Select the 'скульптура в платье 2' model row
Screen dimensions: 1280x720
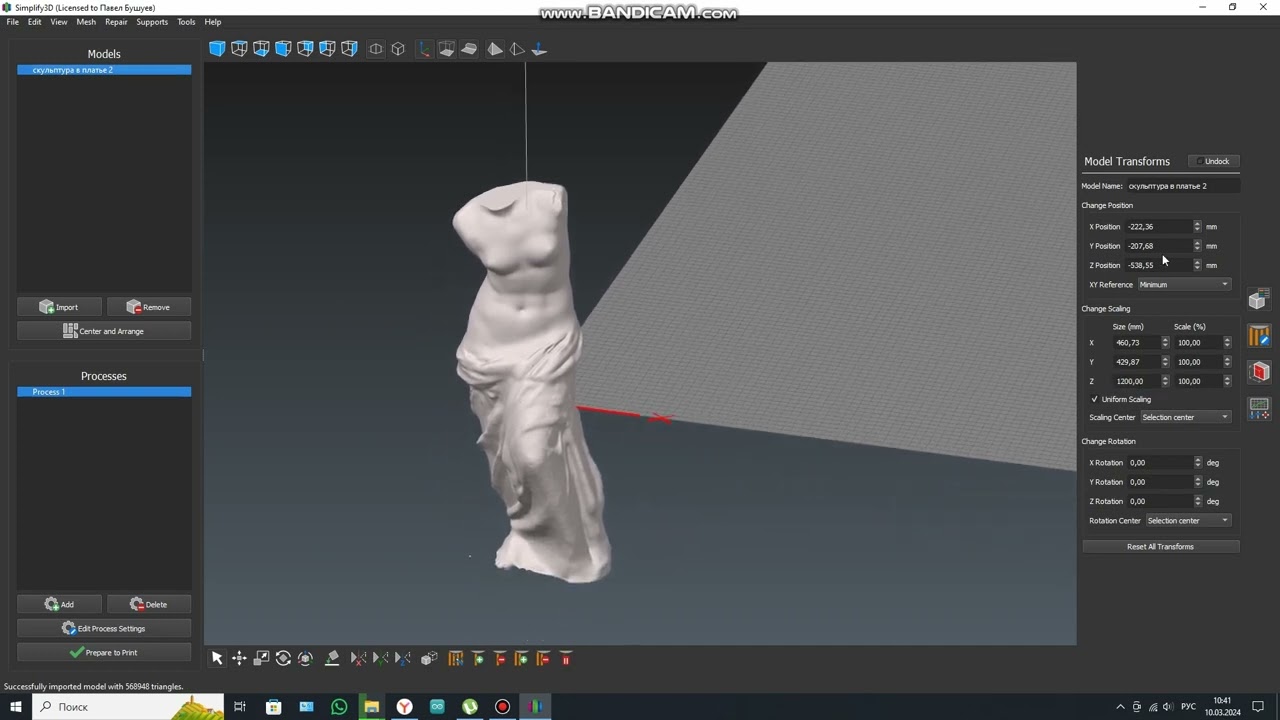[104, 70]
